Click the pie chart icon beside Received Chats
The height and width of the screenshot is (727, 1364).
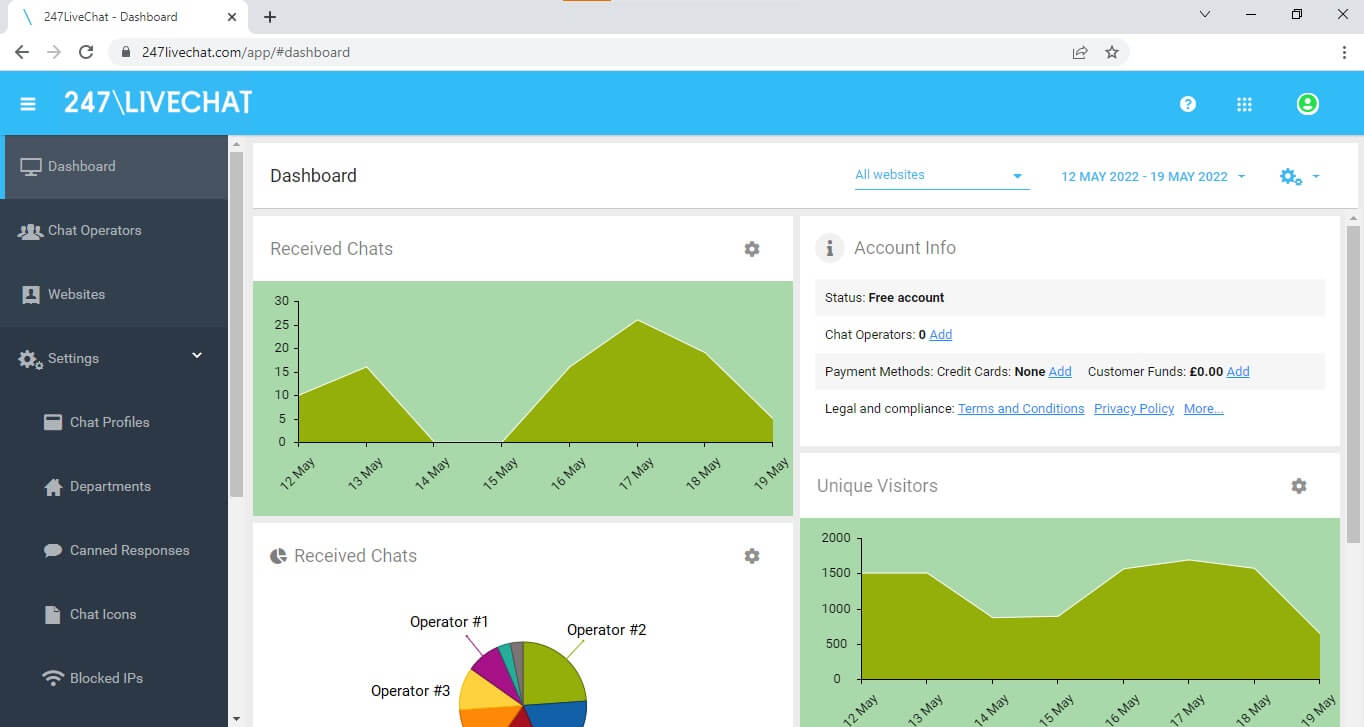point(278,556)
